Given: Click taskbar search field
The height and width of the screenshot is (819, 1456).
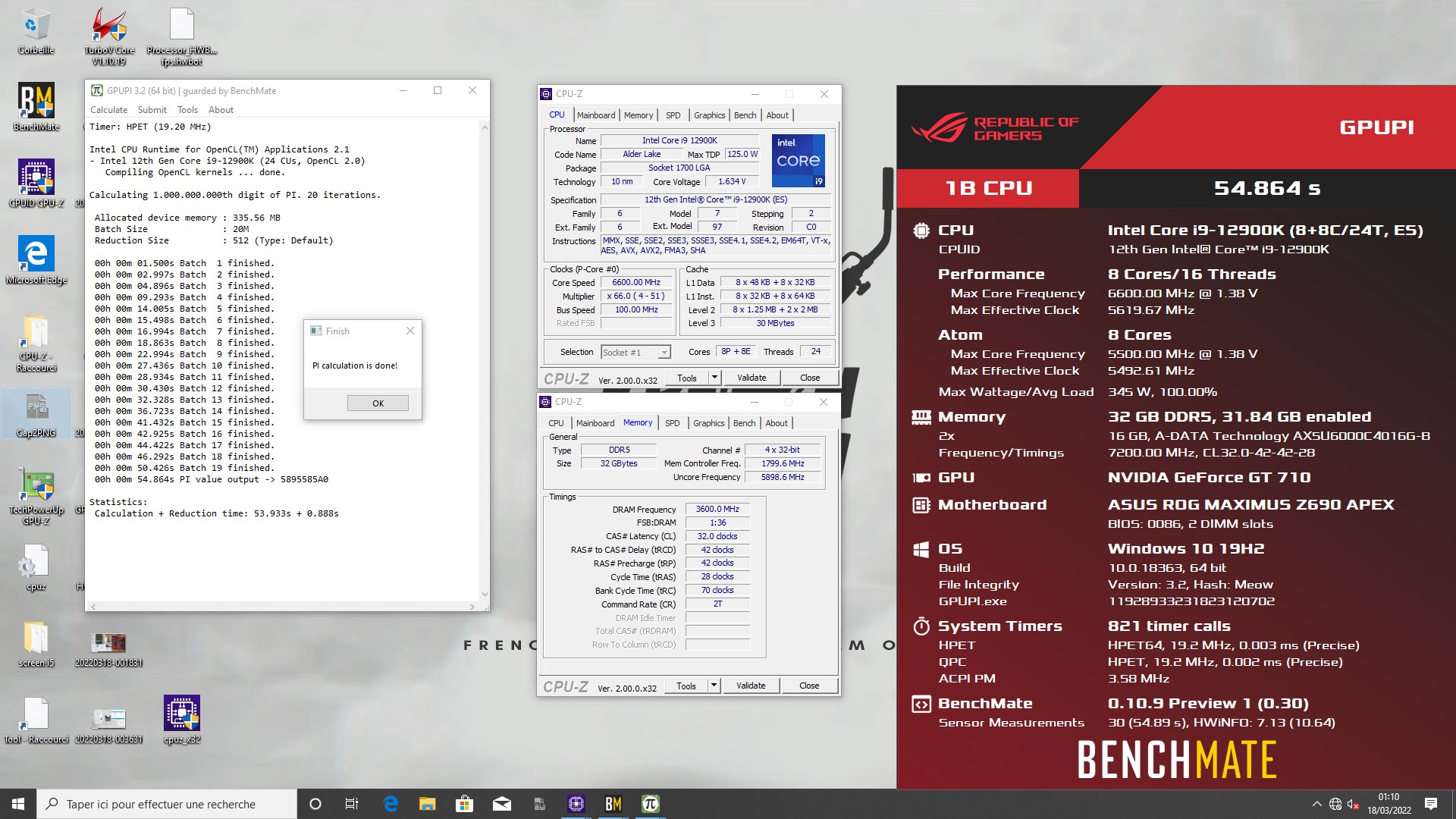Looking at the screenshot, I should coord(167,804).
